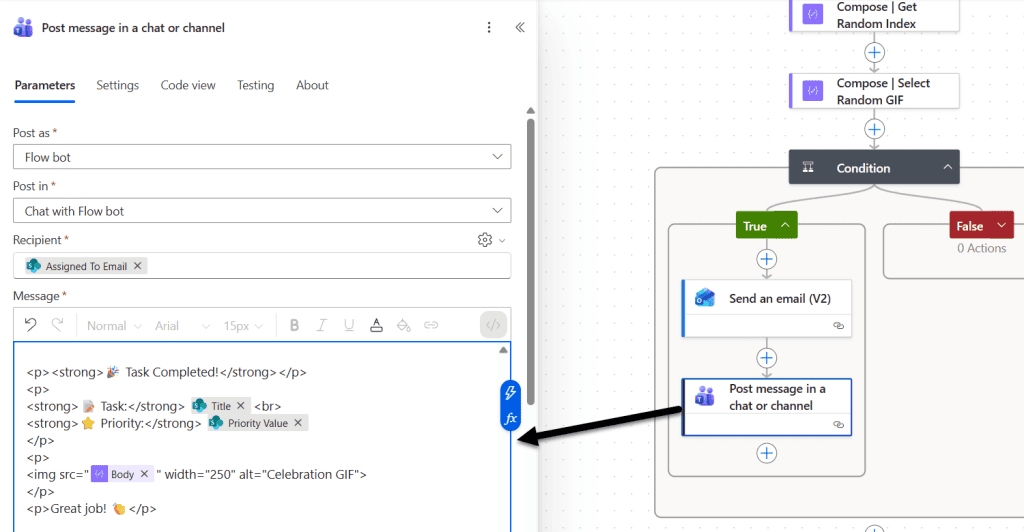Collapse the Condition block
The height and width of the screenshot is (532, 1024).
(947, 167)
